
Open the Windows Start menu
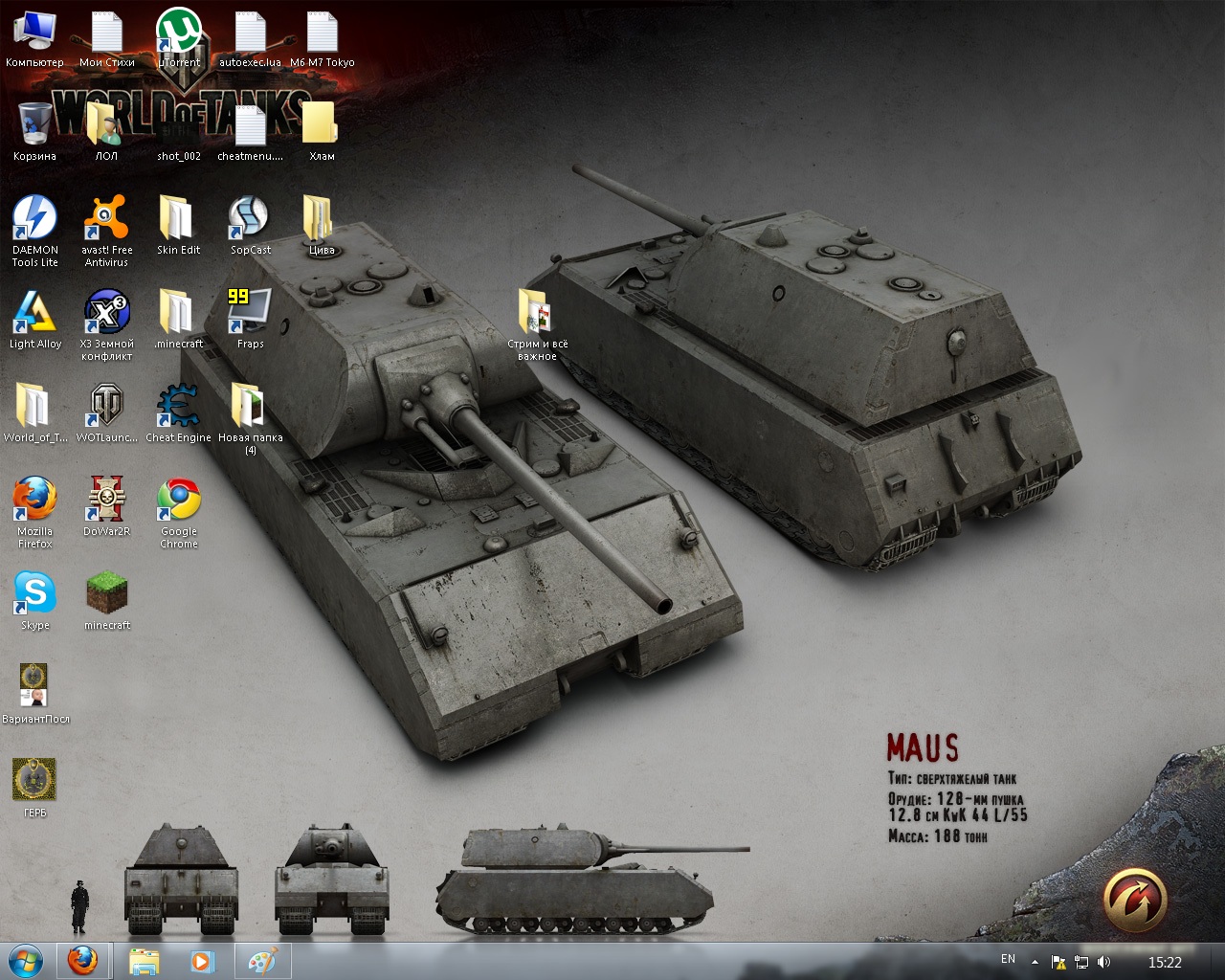[x=26, y=961]
